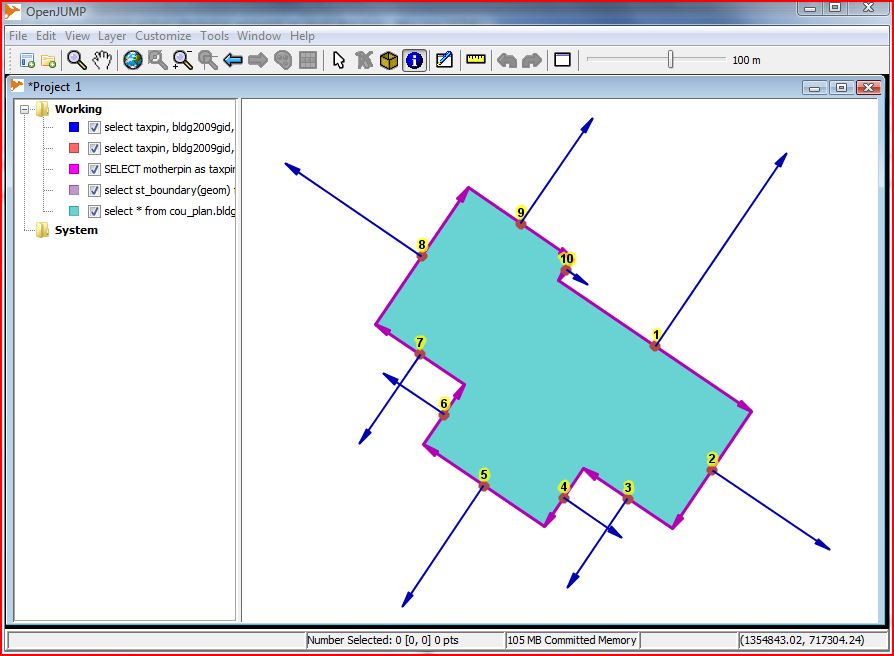Select the Zoom magnifier tool
This screenshot has width=894, height=656.
[x=76, y=60]
